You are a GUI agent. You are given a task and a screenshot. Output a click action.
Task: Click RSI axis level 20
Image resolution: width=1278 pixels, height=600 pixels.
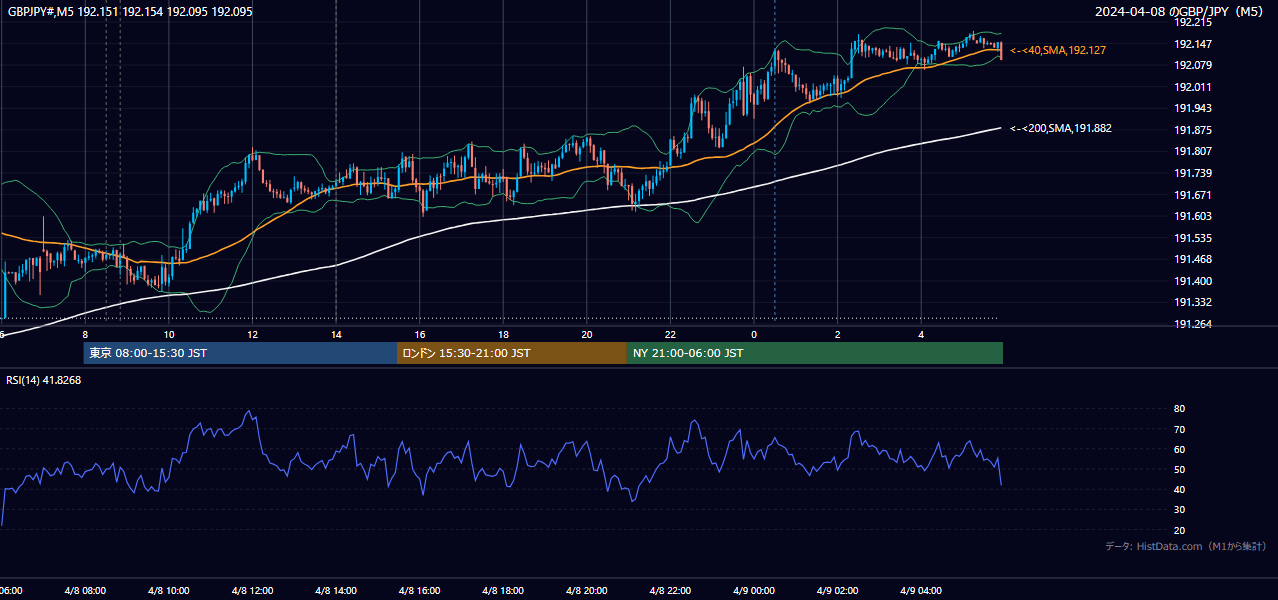coord(1179,530)
